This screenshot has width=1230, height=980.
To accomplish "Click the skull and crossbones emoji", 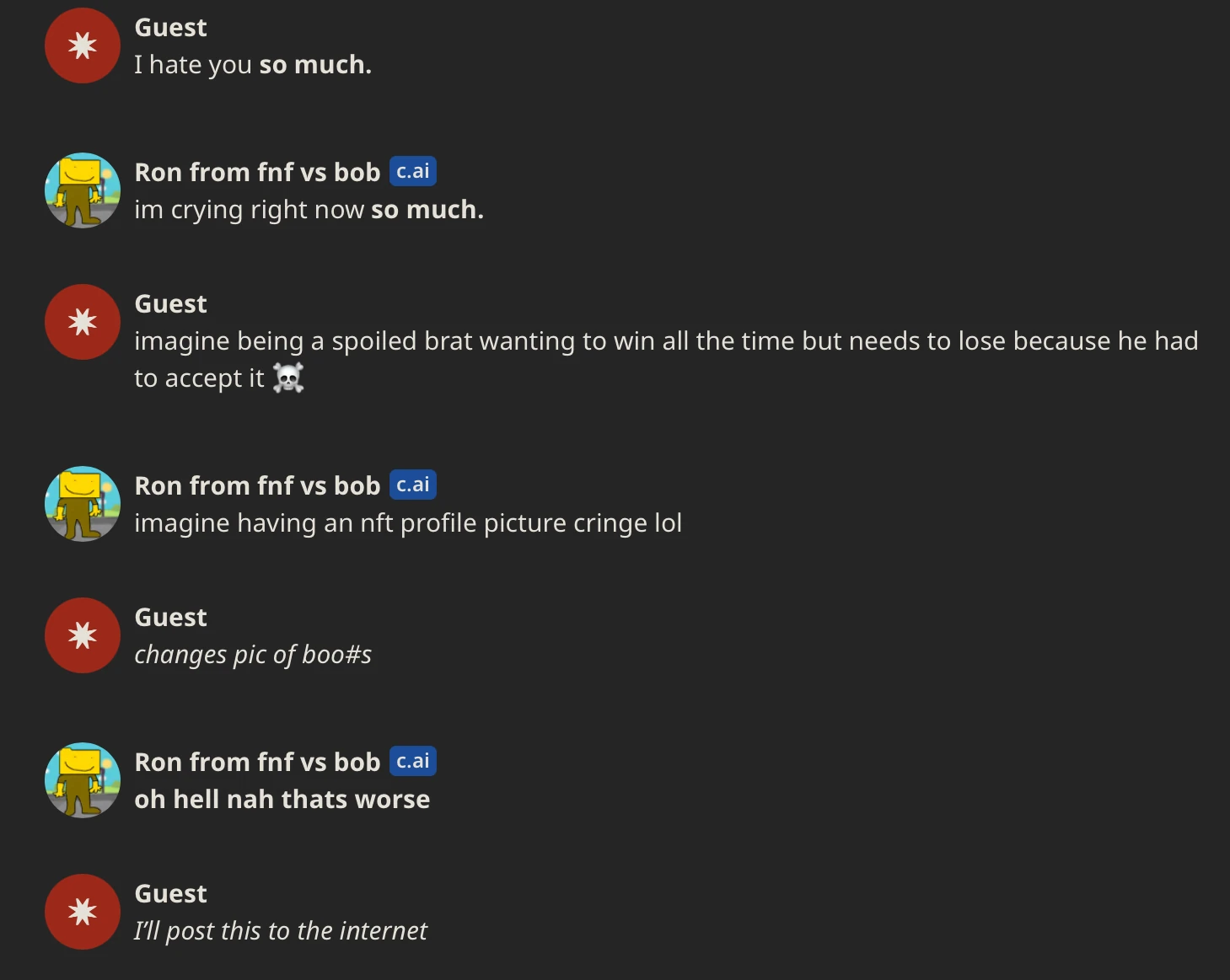I will click(288, 378).
